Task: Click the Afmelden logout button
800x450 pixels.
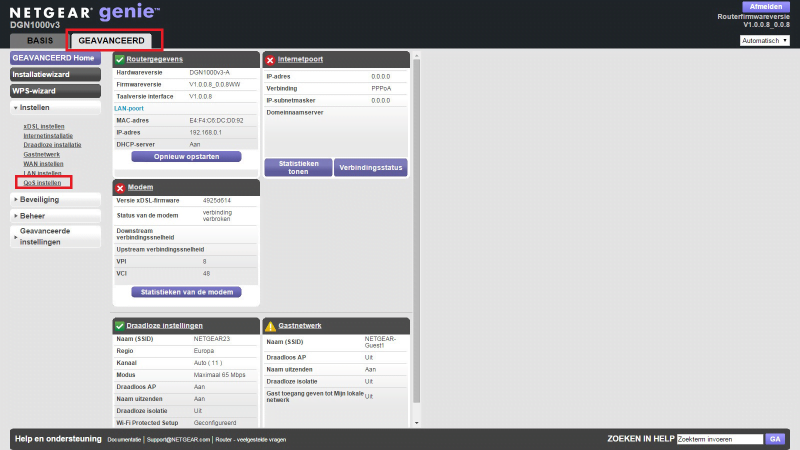Action: [x=765, y=7]
